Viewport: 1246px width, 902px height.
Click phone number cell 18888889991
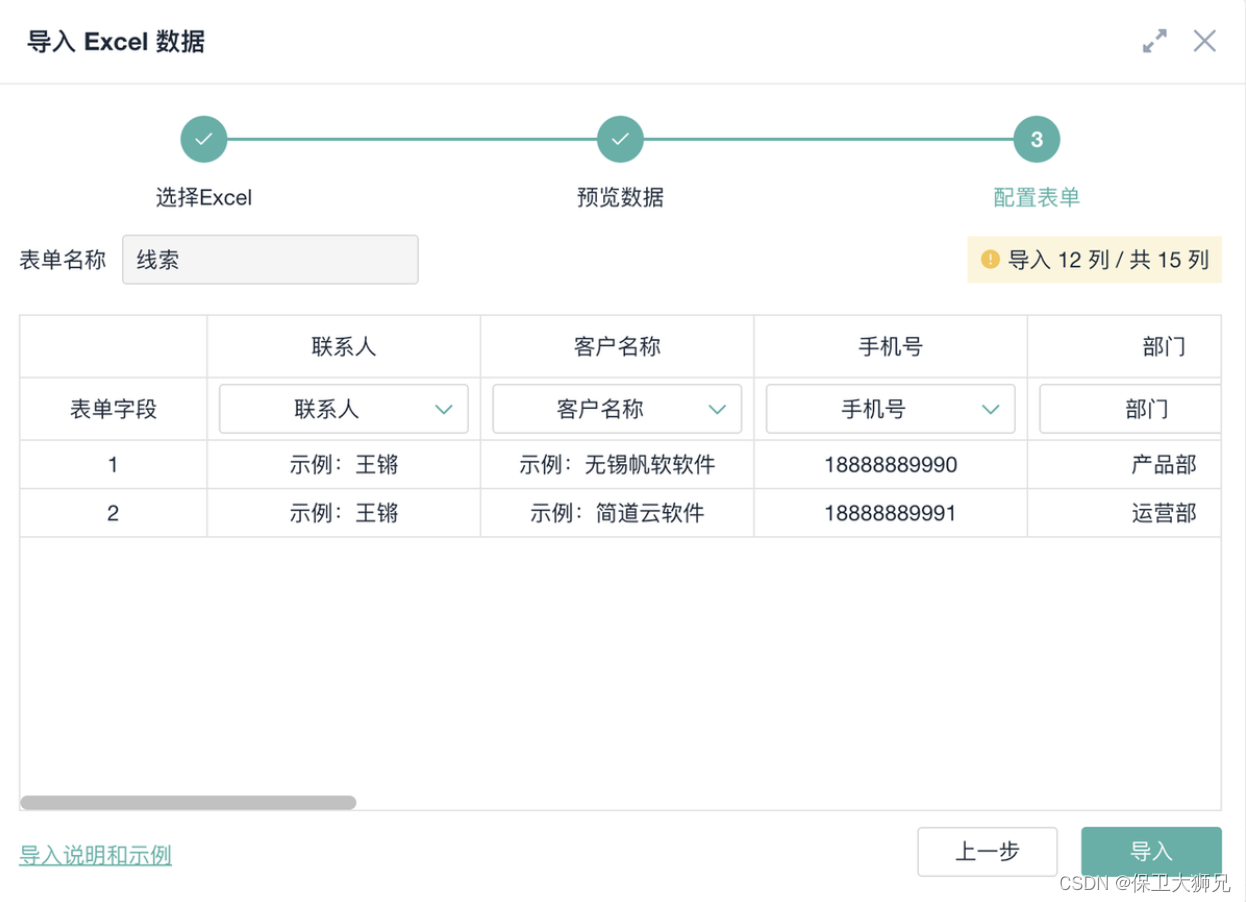(x=891, y=513)
